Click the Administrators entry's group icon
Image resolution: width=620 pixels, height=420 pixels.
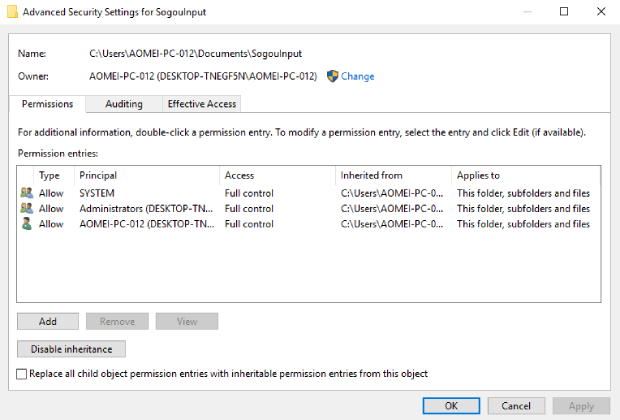[26, 208]
